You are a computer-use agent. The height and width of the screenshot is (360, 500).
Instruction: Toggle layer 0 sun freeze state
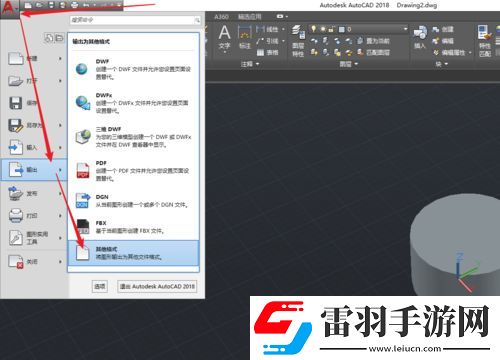click(x=323, y=29)
